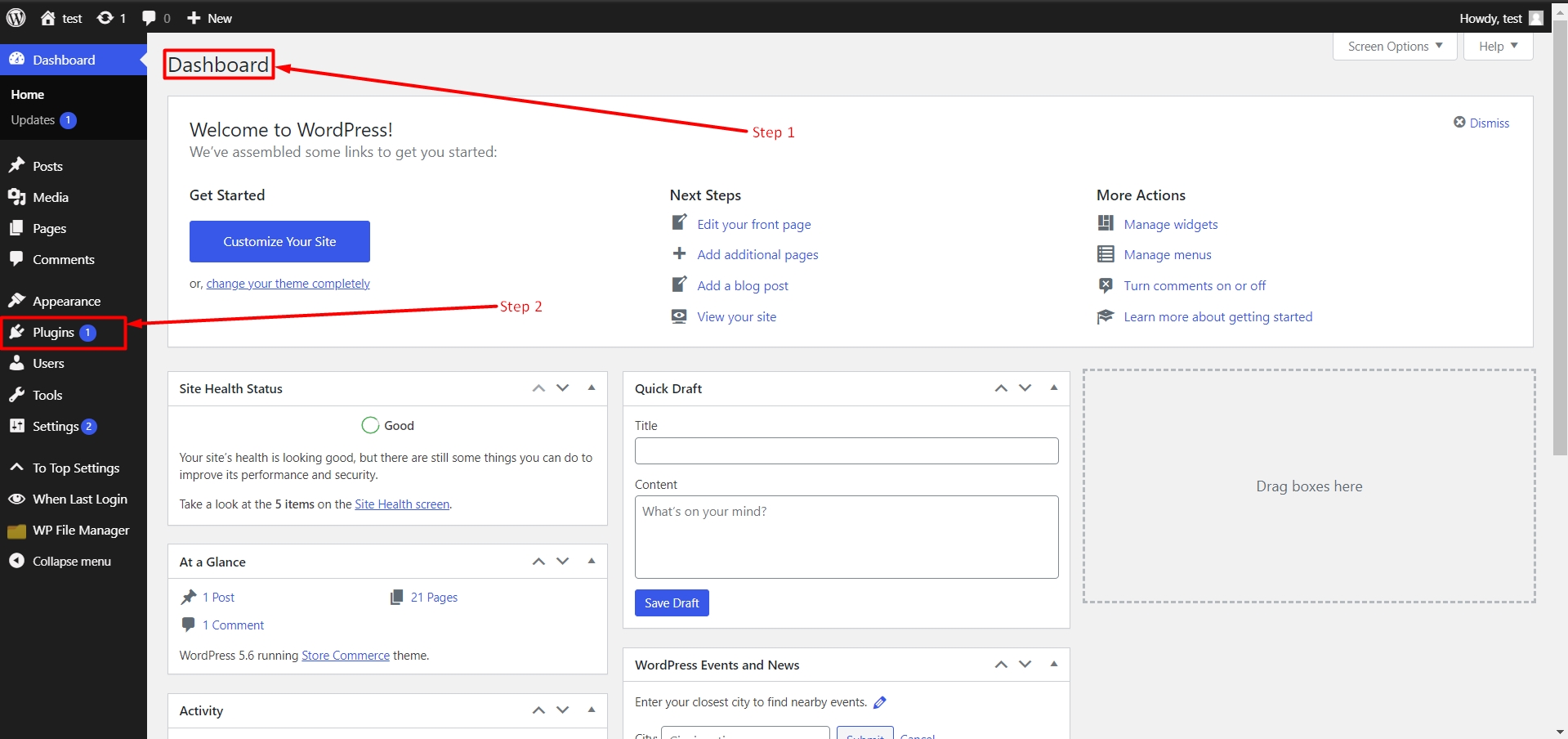Click the Pages icon in sidebar
The height and width of the screenshot is (739, 1568).
[x=16, y=228]
